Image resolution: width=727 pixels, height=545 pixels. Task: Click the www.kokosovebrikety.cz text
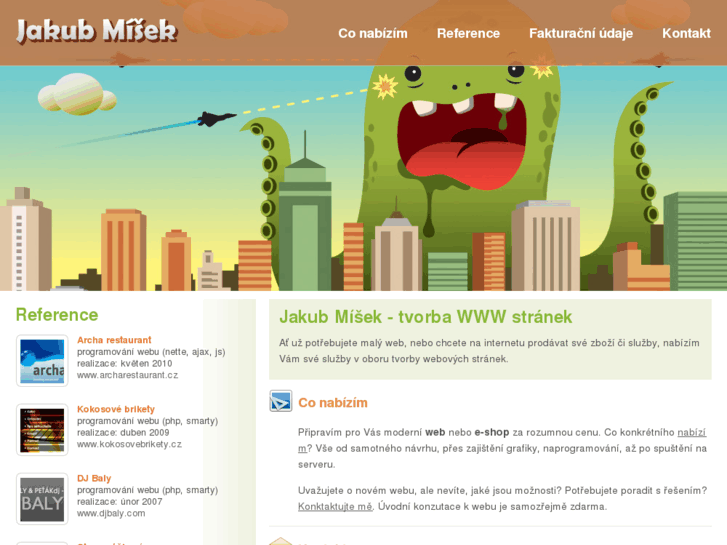[x=129, y=444]
